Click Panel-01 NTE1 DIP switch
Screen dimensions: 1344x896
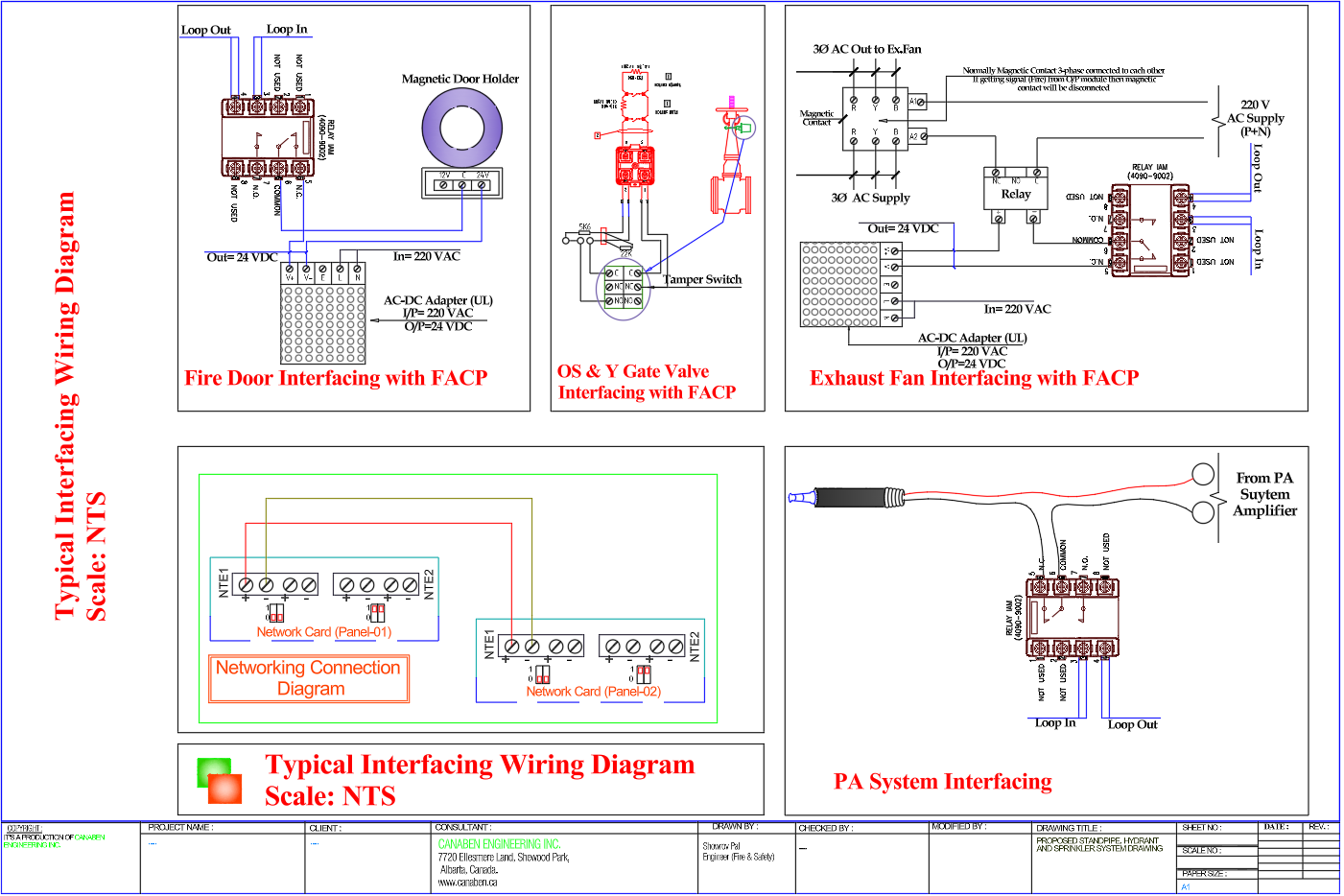276,612
